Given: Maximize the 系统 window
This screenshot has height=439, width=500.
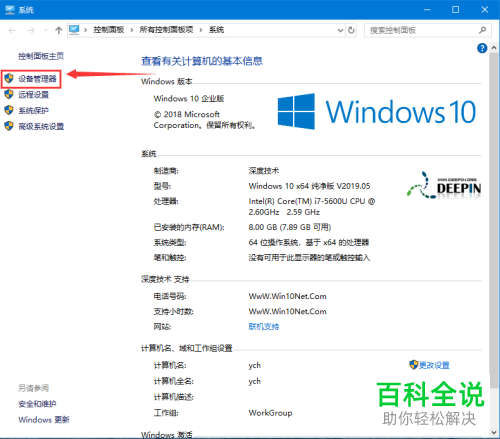Looking at the screenshot, I should [x=455, y=10].
